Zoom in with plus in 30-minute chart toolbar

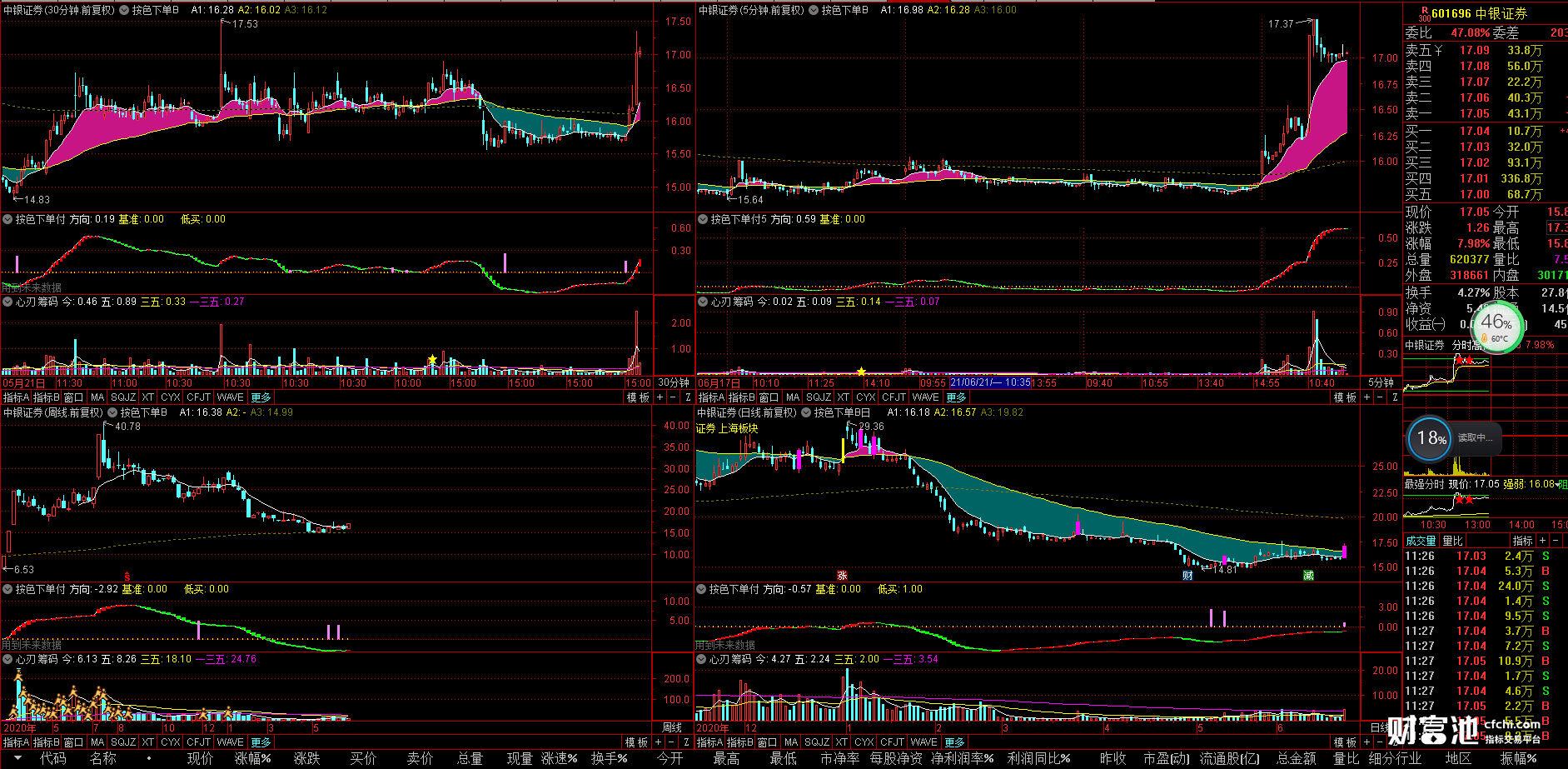tap(660, 397)
